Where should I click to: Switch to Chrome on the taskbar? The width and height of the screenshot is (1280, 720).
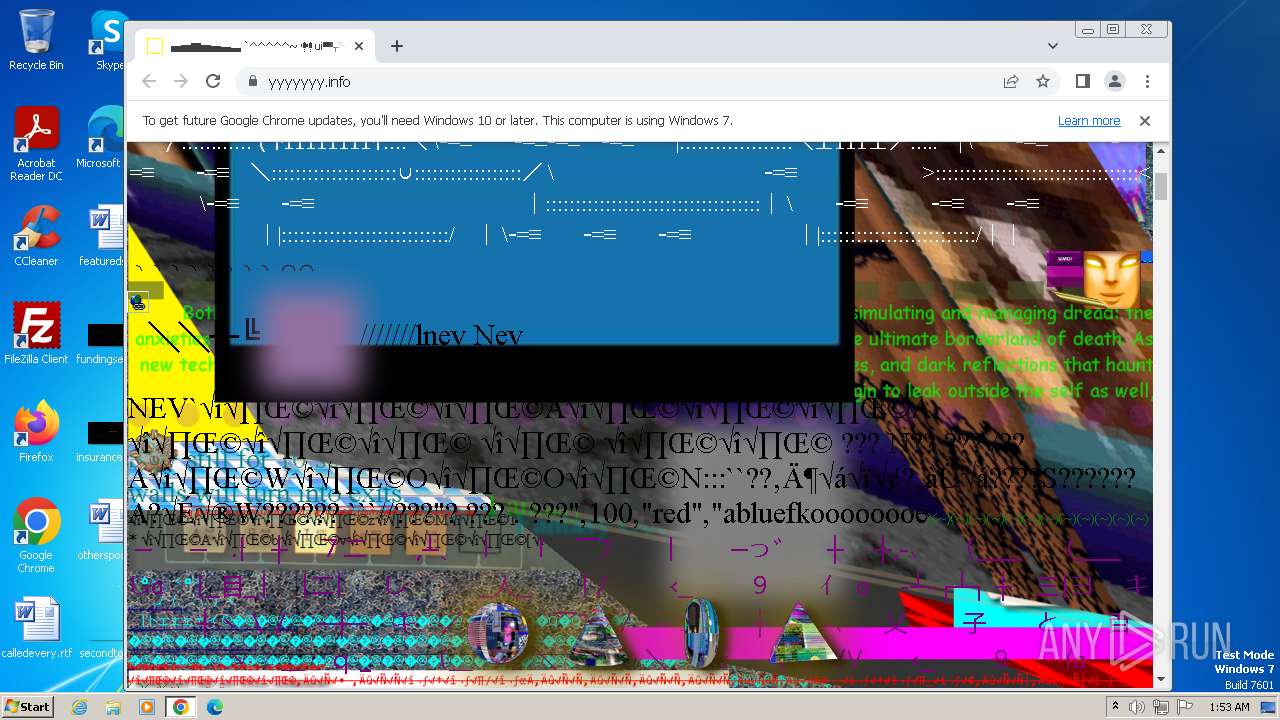[180, 707]
